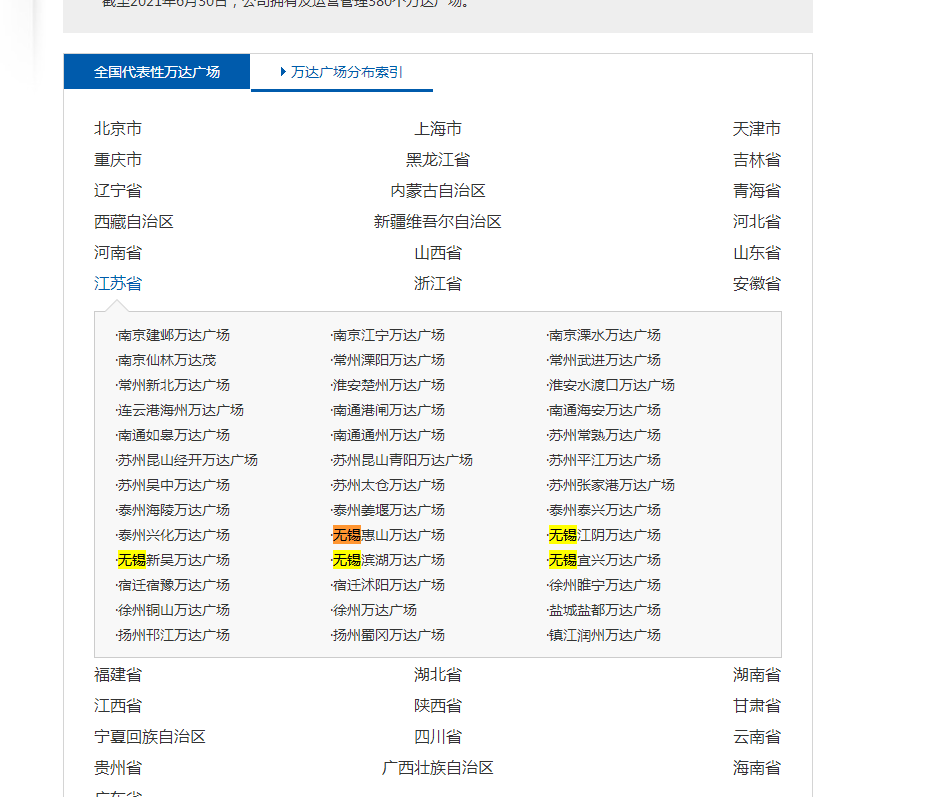This screenshot has height=797, width=925.
Task: Select the 南通如皋万达广场 entry
Action: click(x=173, y=435)
